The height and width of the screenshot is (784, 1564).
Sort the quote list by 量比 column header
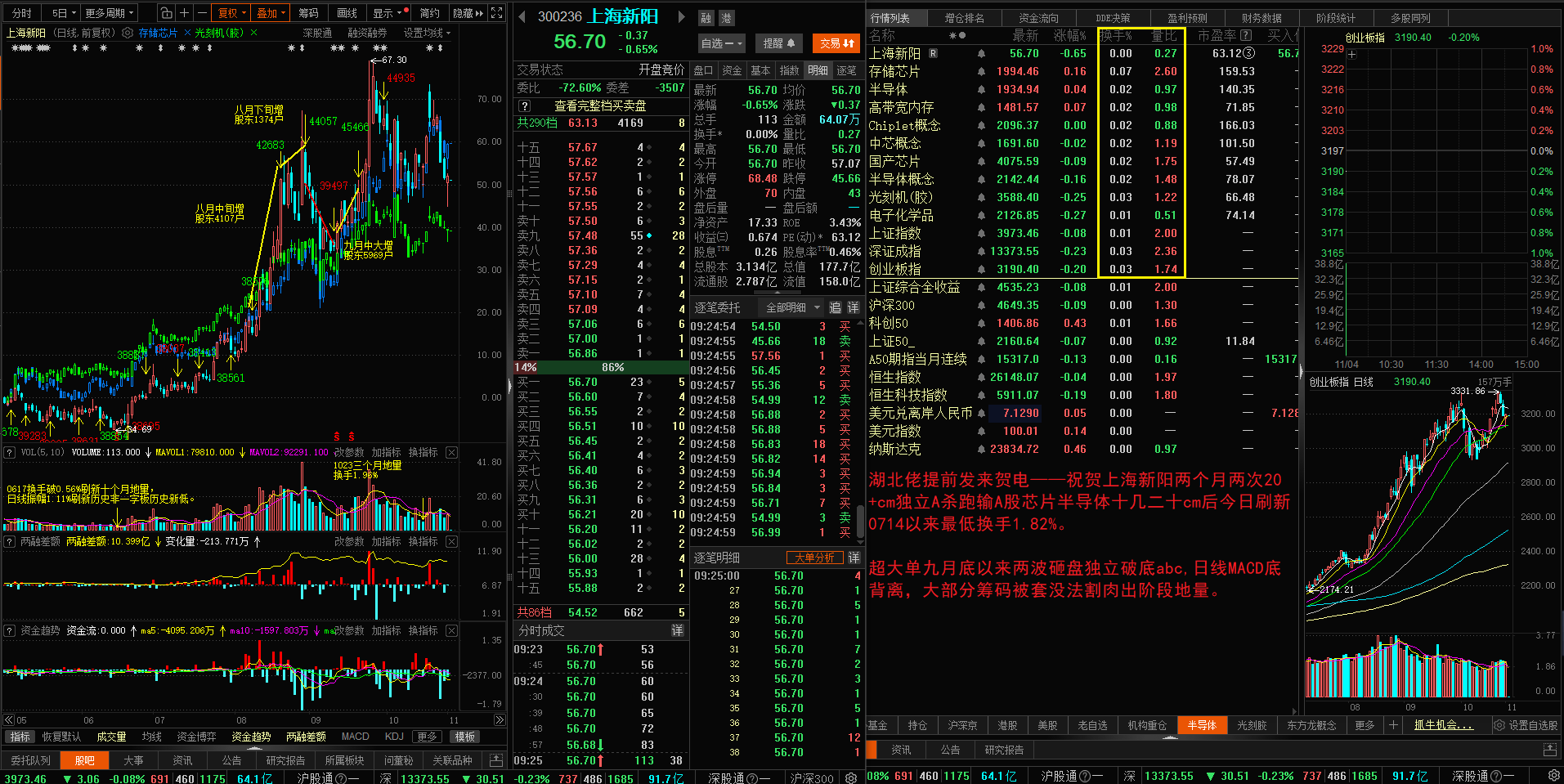[1163, 35]
